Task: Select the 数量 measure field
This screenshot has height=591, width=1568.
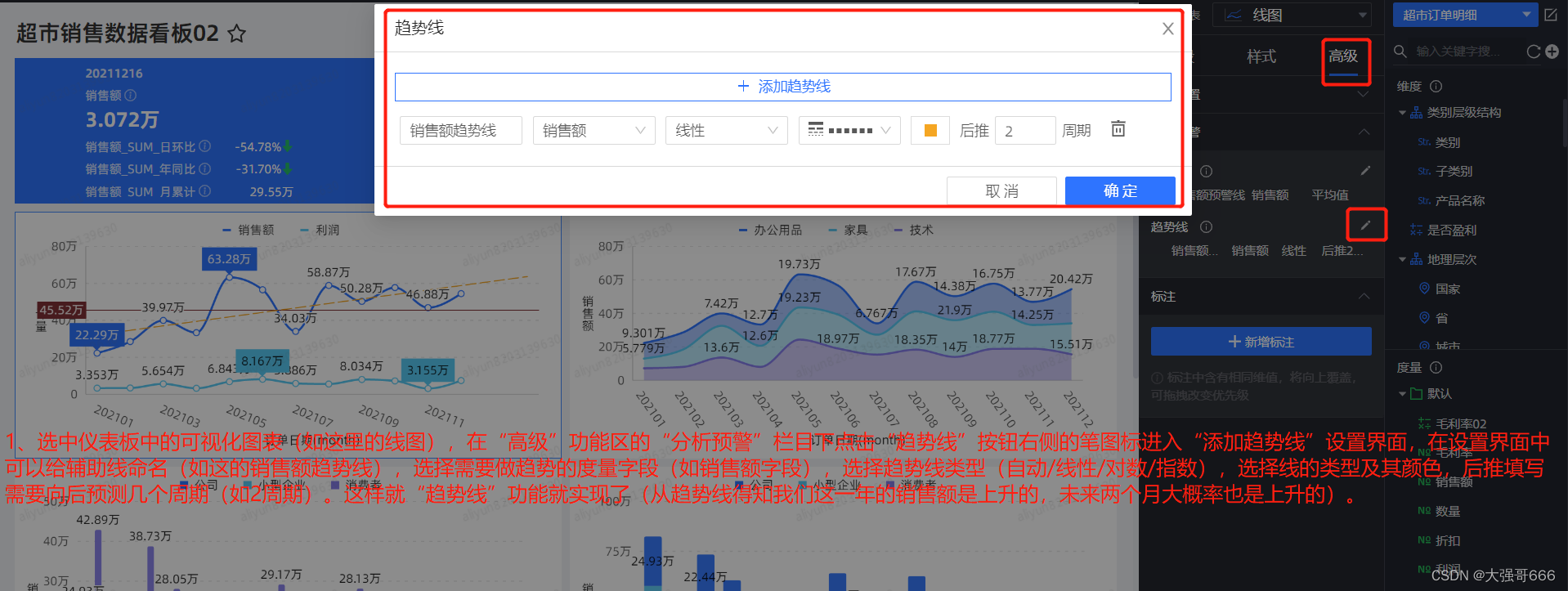Action: click(x=1448, y=512)
